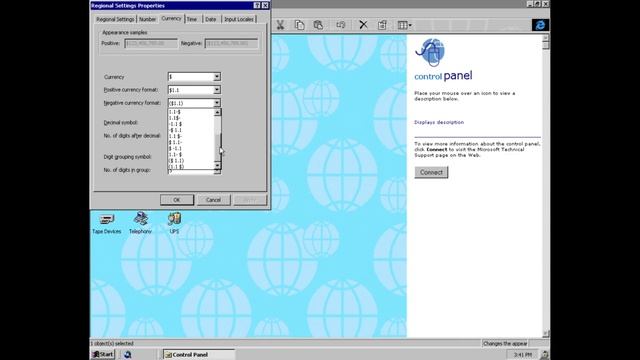Click the Paste clipboard icon in toolbar

pos(318,25)
